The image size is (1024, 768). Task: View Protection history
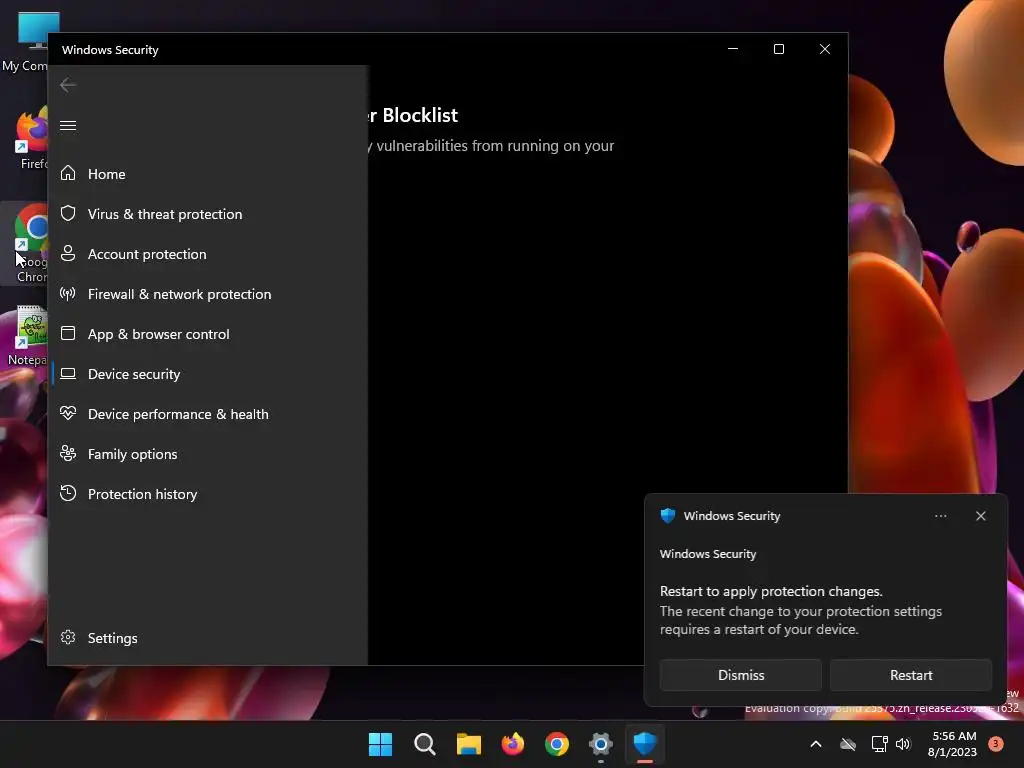pyautogui.click(x=142, y=494)
